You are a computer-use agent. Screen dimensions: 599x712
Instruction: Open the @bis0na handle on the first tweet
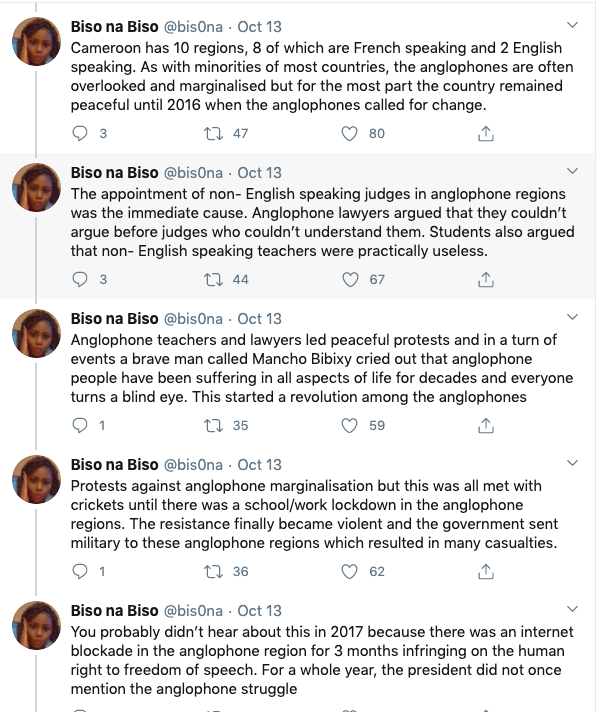coord(193,27)
